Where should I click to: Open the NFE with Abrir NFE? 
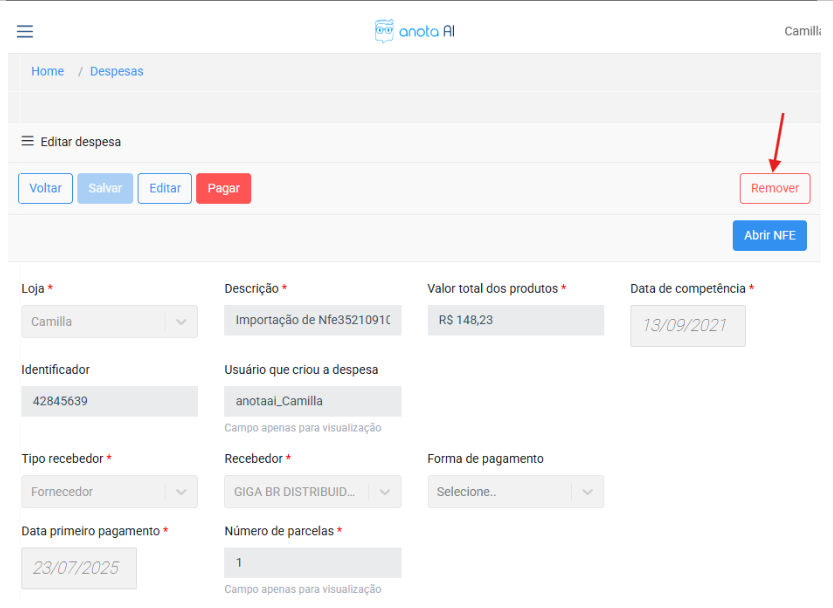tap(769, 236)
